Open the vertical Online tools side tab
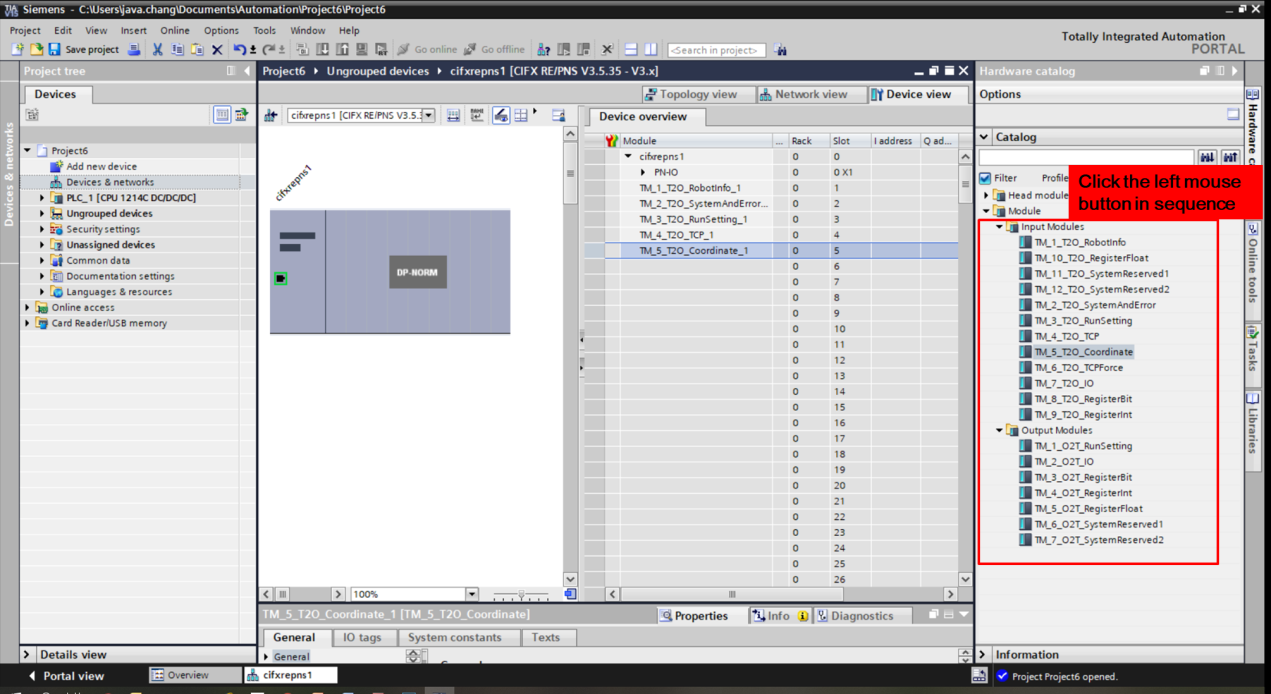 (1252, 265)
